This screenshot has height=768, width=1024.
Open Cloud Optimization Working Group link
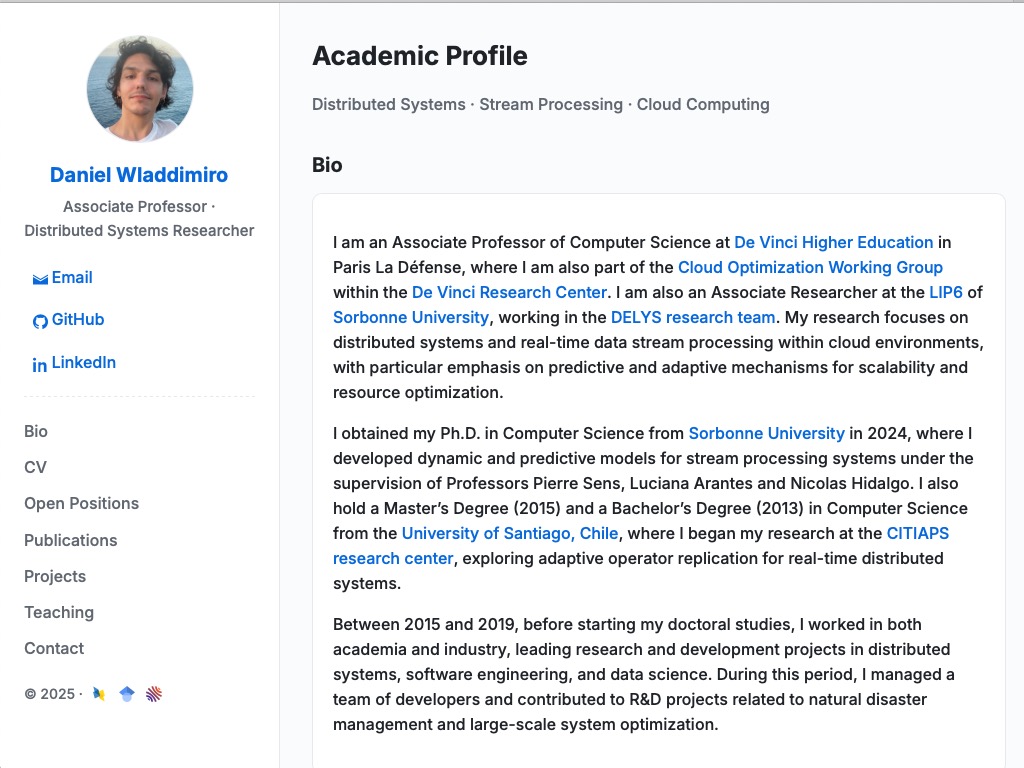pos(810,268)
